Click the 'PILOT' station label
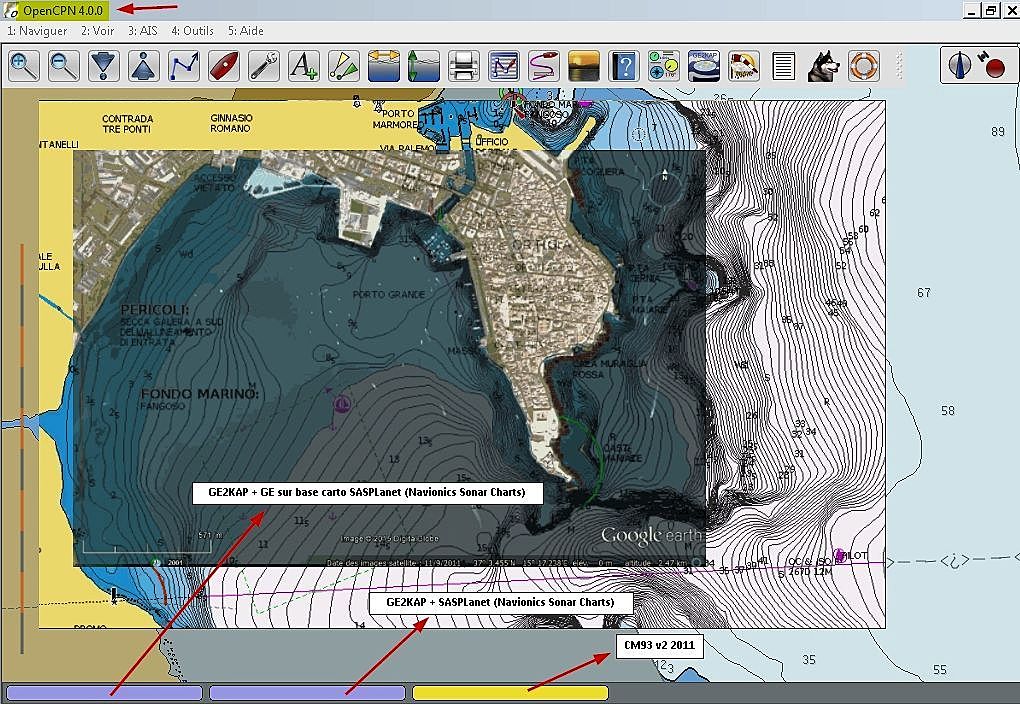 pos(855,555)
